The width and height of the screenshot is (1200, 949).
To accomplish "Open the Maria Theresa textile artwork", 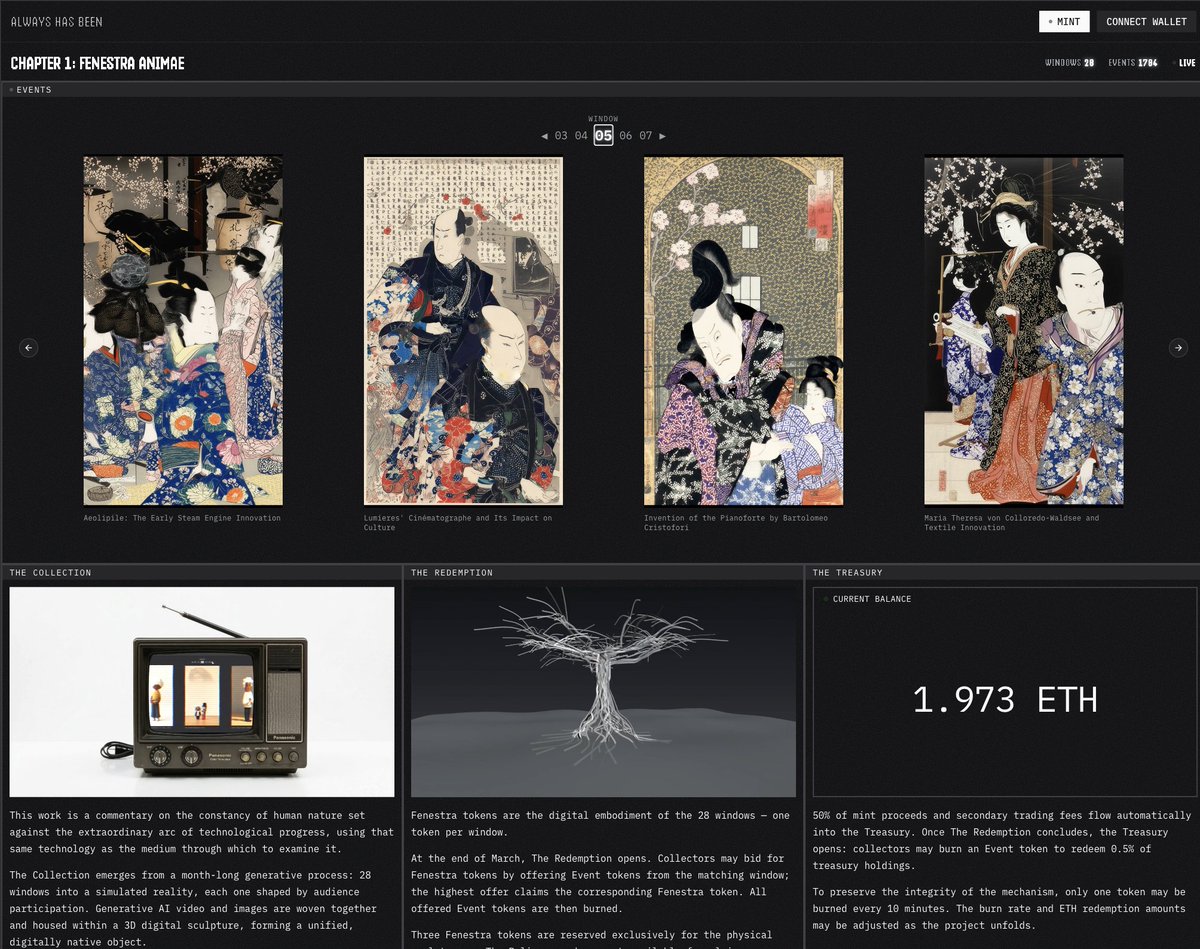I will point(1023,331).
